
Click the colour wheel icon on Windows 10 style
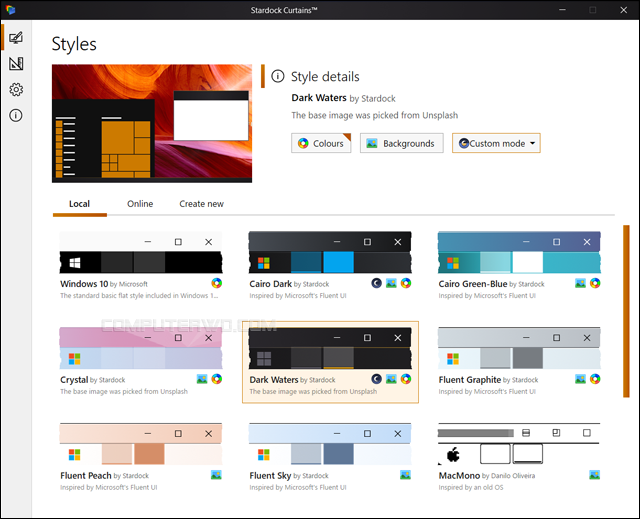coord(216,283)
